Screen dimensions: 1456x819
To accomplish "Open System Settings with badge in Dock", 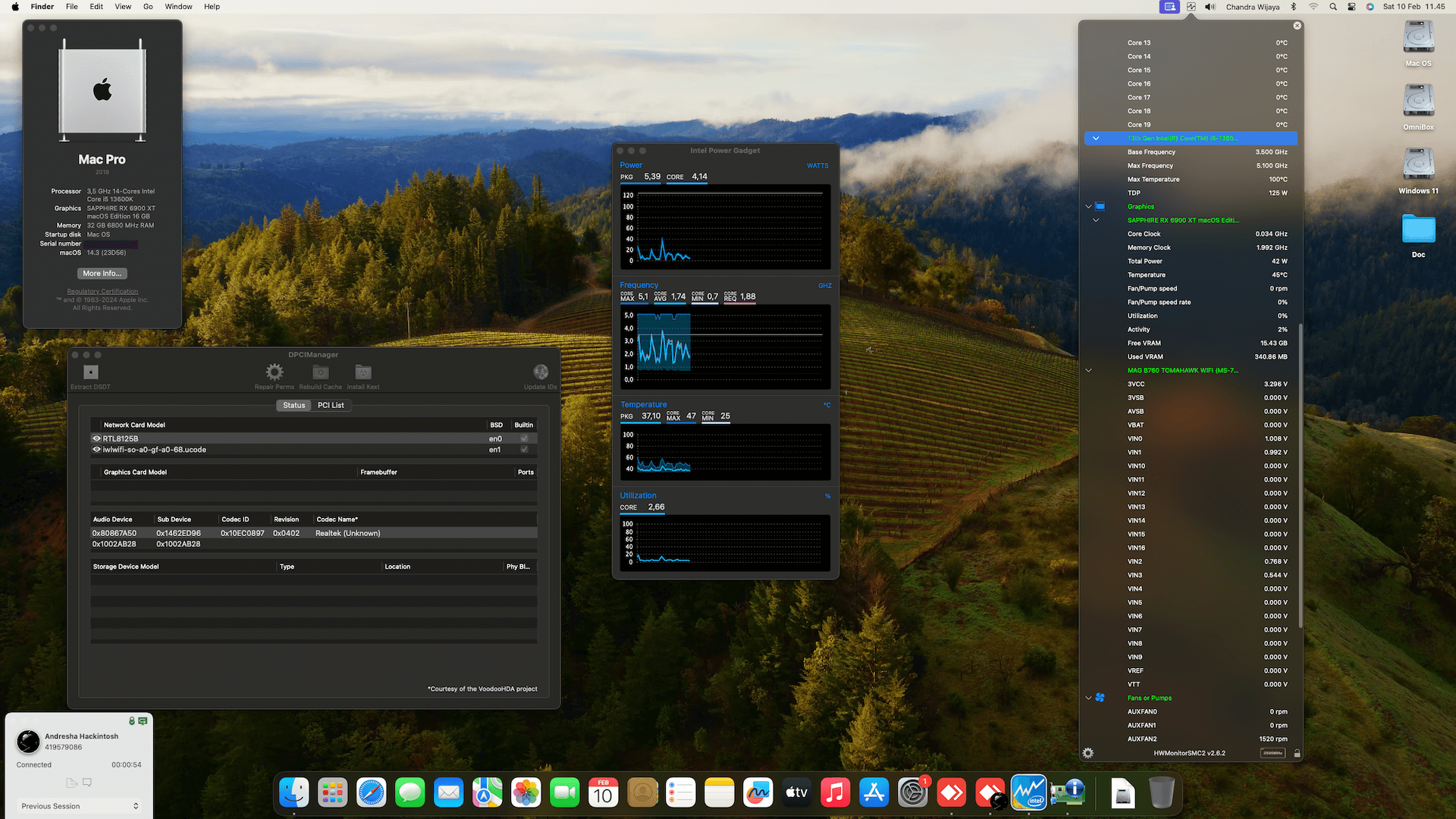I will [x=912, y=793].
